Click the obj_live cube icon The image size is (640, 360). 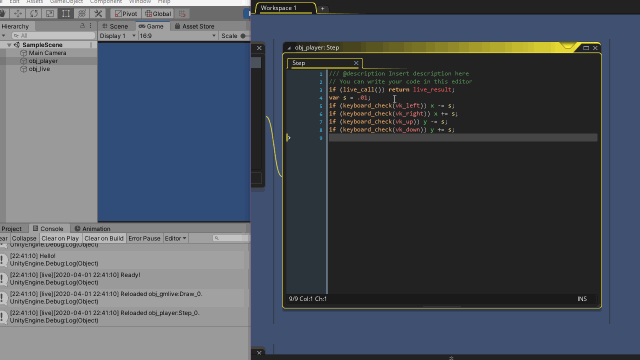[23, 69]
